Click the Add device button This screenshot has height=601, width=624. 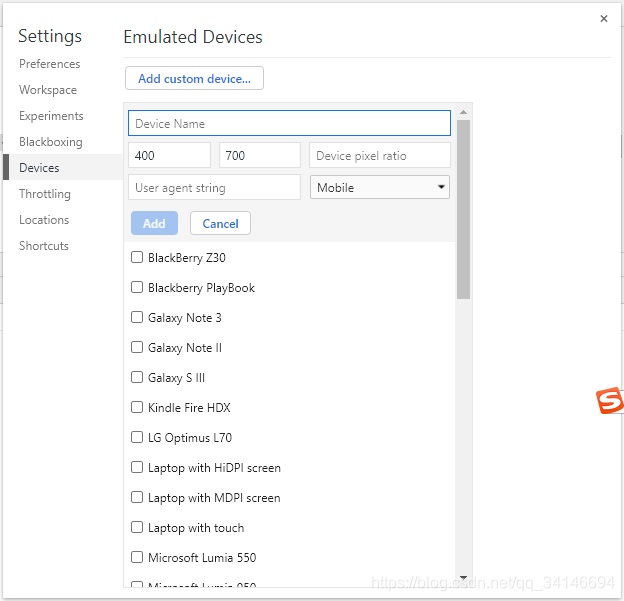coord(154,223)
